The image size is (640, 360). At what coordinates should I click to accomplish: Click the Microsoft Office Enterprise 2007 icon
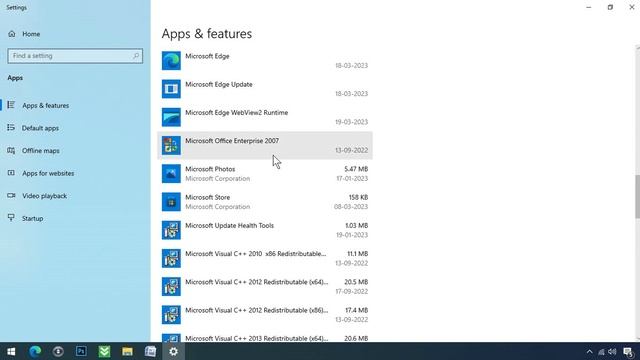[x=171, y=145]
